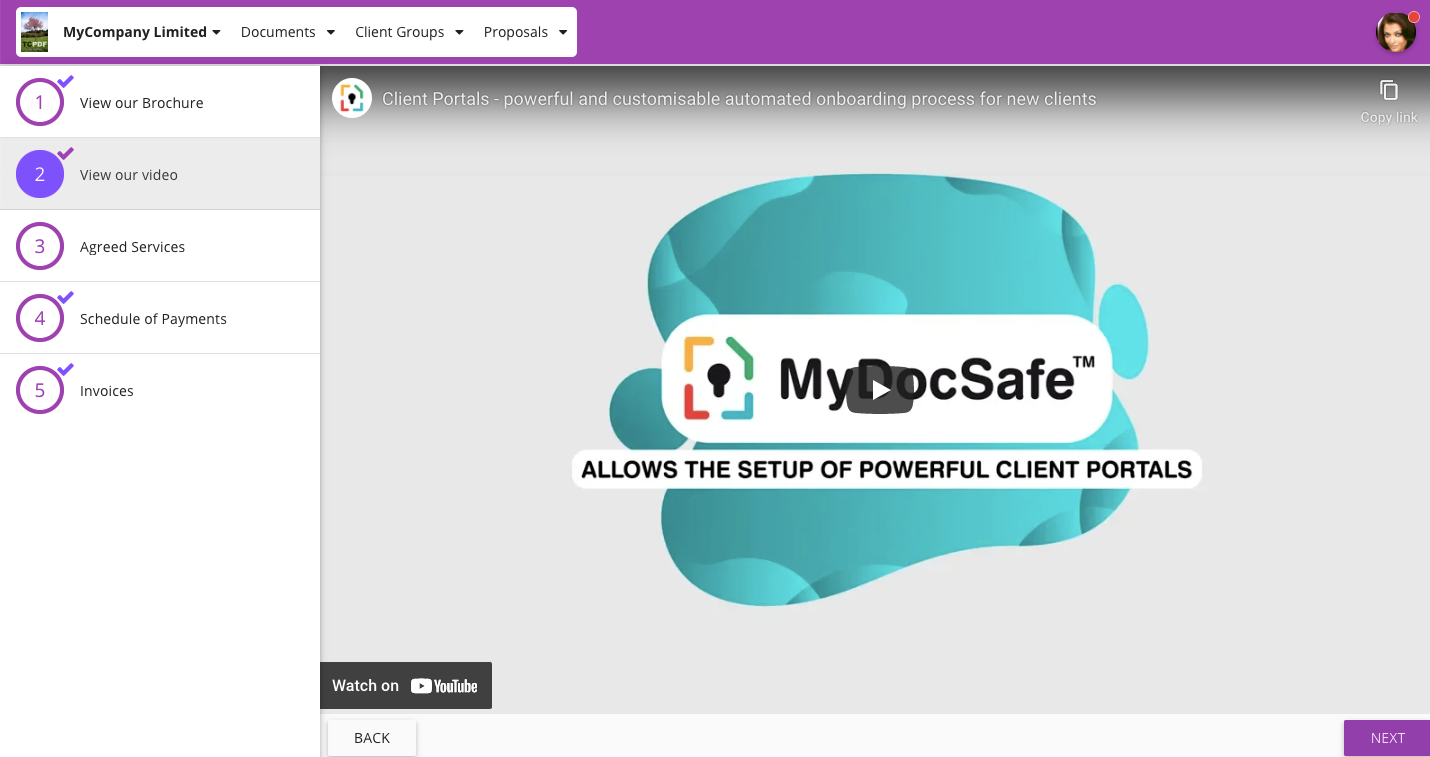The width and height of the screenshot is (1430, 757).
Task: Click the NEXT button
Action: [1387, 738]
